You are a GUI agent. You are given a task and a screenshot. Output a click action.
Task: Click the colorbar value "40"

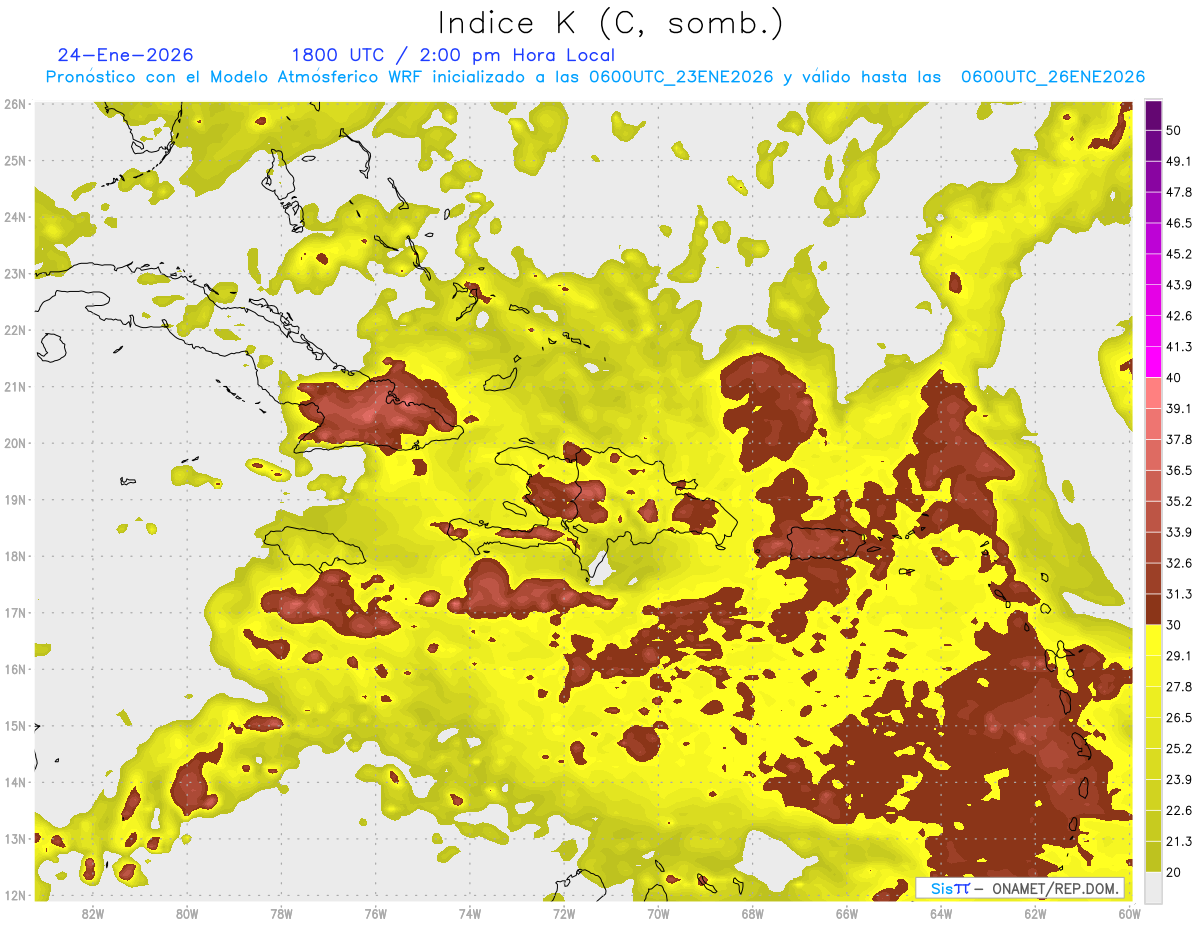(x=1174, y=377)
